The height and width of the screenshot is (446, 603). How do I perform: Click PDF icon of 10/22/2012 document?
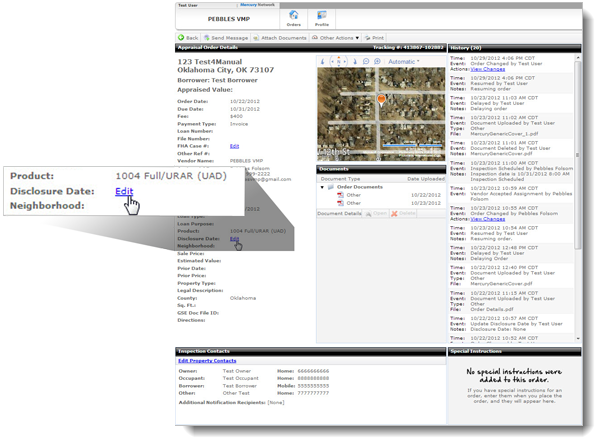340,195
